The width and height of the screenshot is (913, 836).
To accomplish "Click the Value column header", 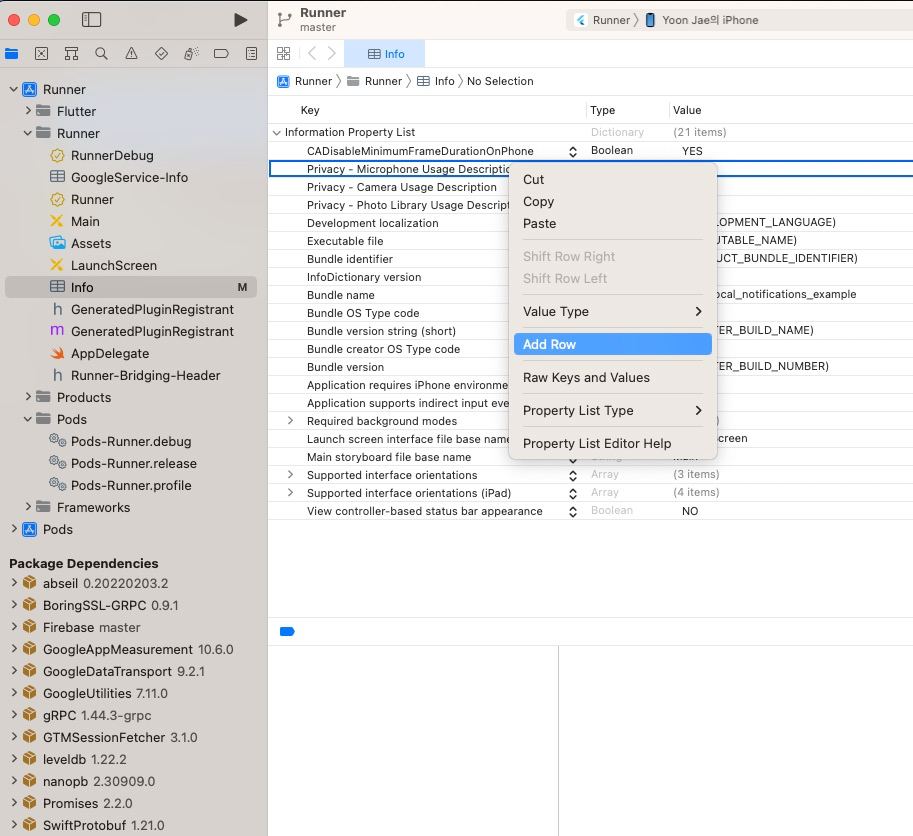I will [x=687, y=110].
